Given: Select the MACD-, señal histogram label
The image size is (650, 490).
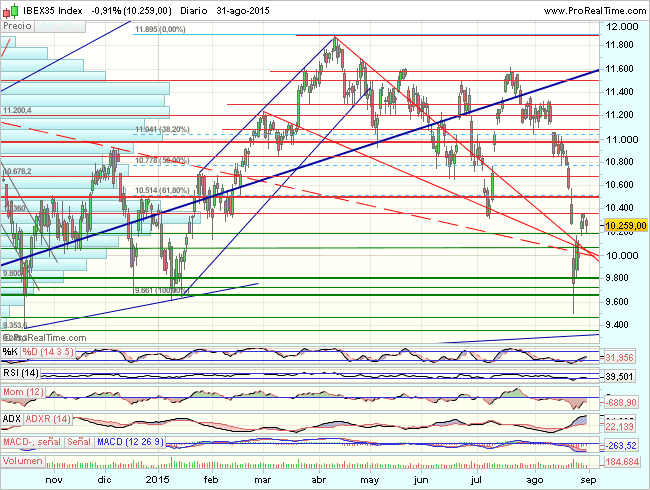Looking at the screenshot, I should pos(32,442).
